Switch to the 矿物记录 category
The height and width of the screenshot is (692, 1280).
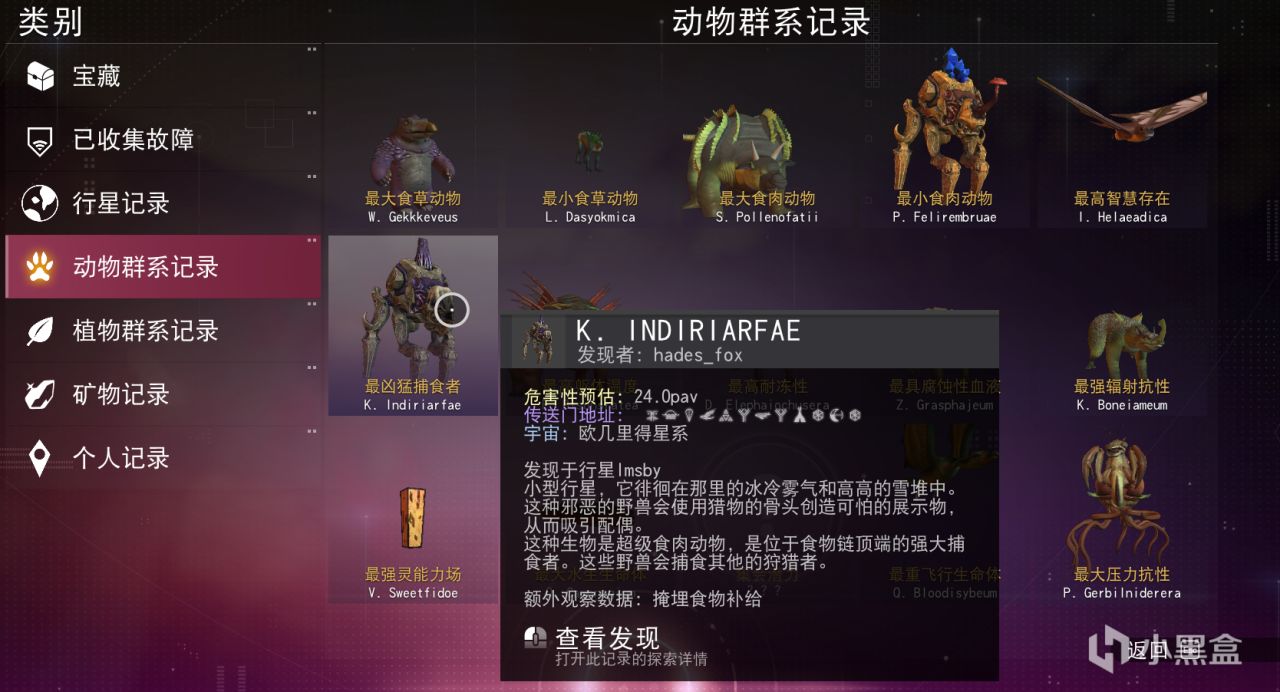[x=163, y=395]
